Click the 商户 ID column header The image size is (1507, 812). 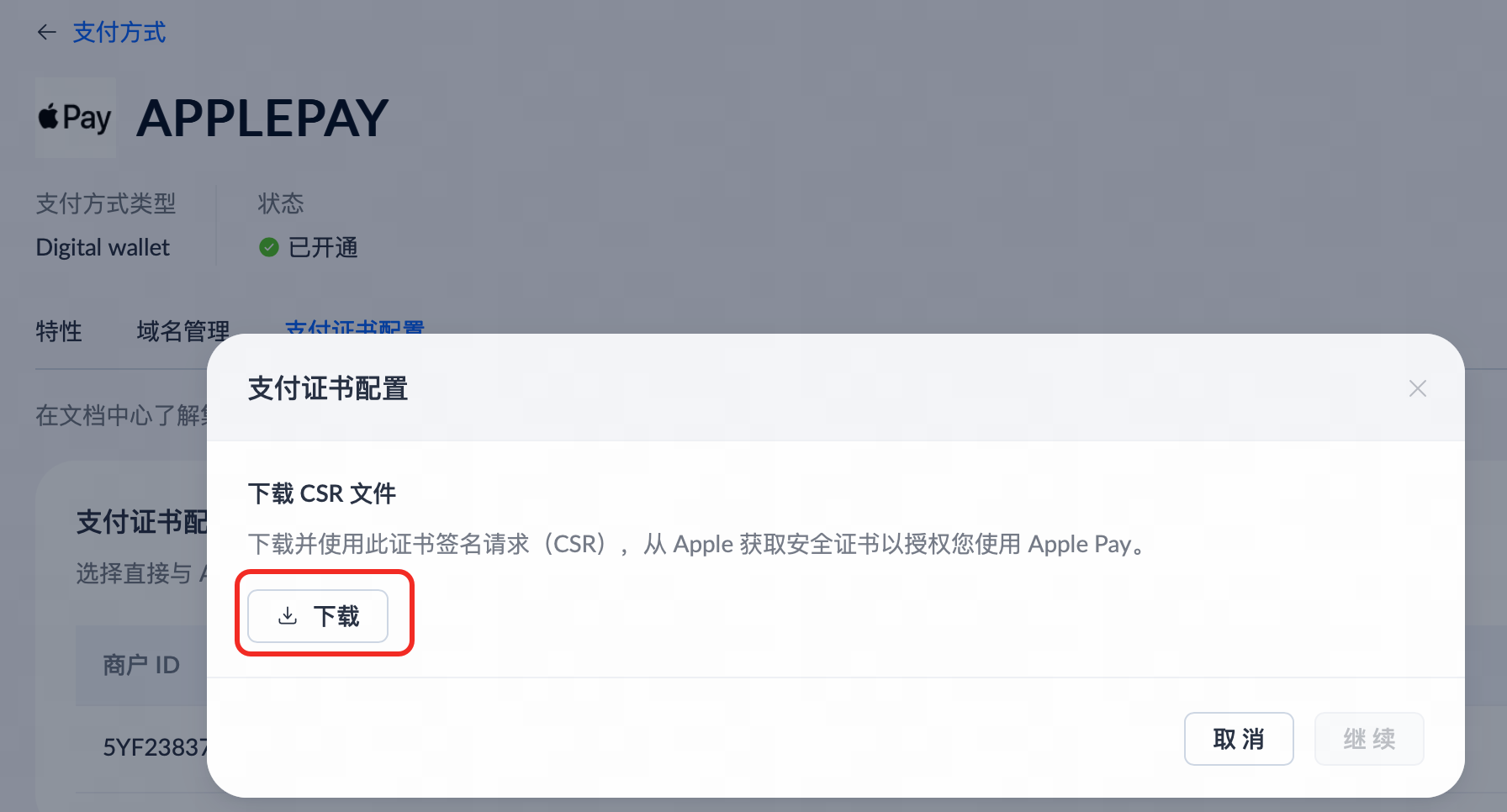(x=141, y=665)
